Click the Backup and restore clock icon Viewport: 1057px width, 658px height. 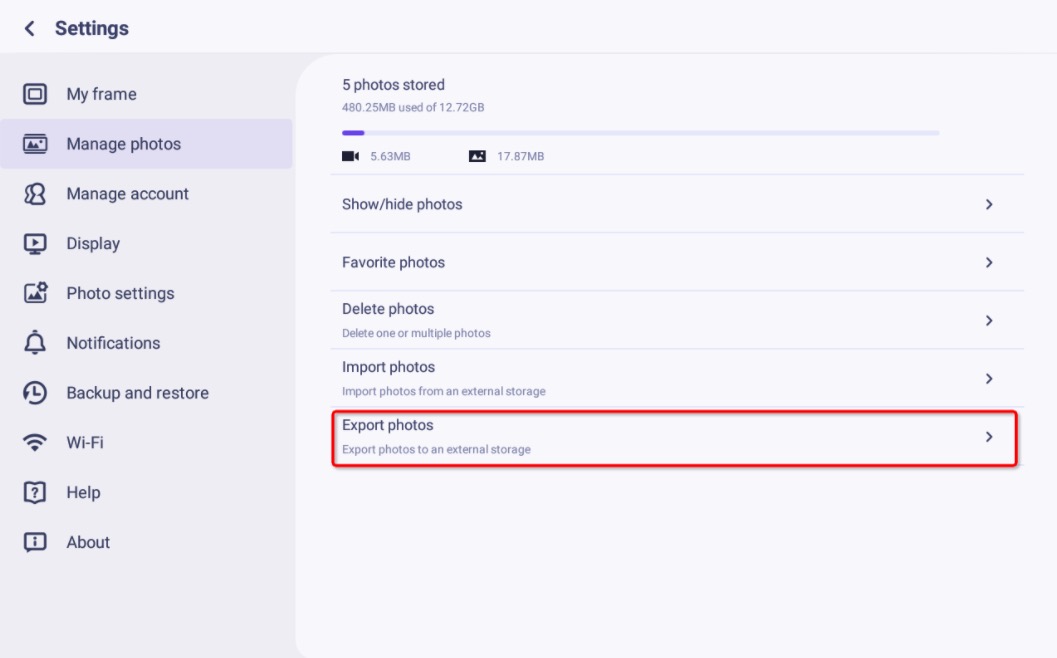[33, 392]
